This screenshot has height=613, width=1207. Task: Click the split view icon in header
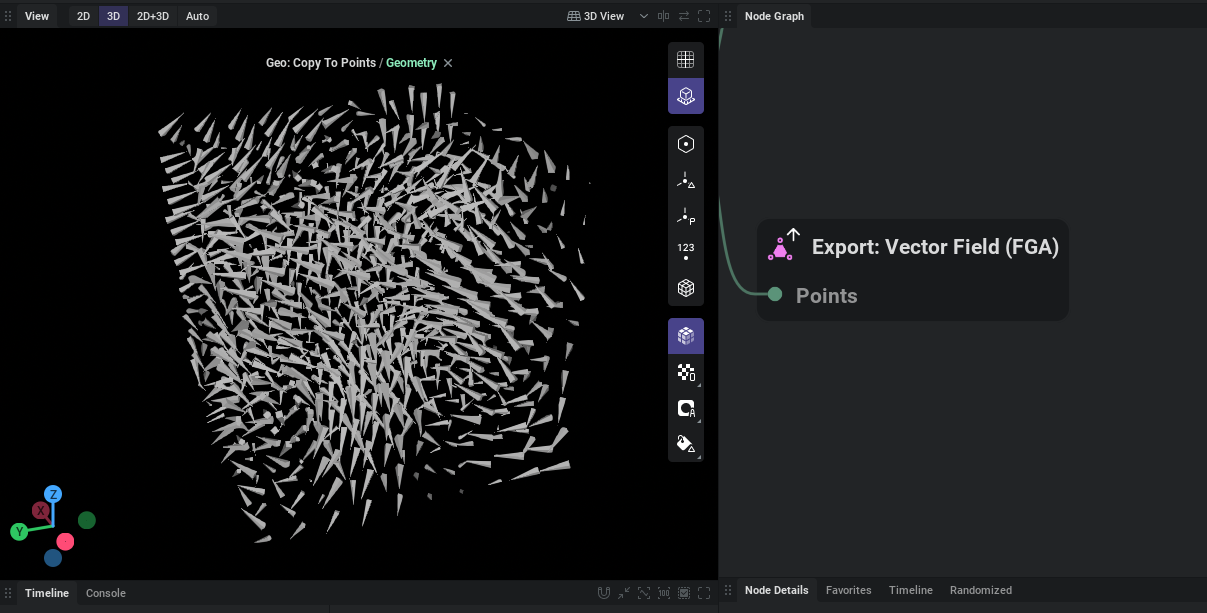664,16
